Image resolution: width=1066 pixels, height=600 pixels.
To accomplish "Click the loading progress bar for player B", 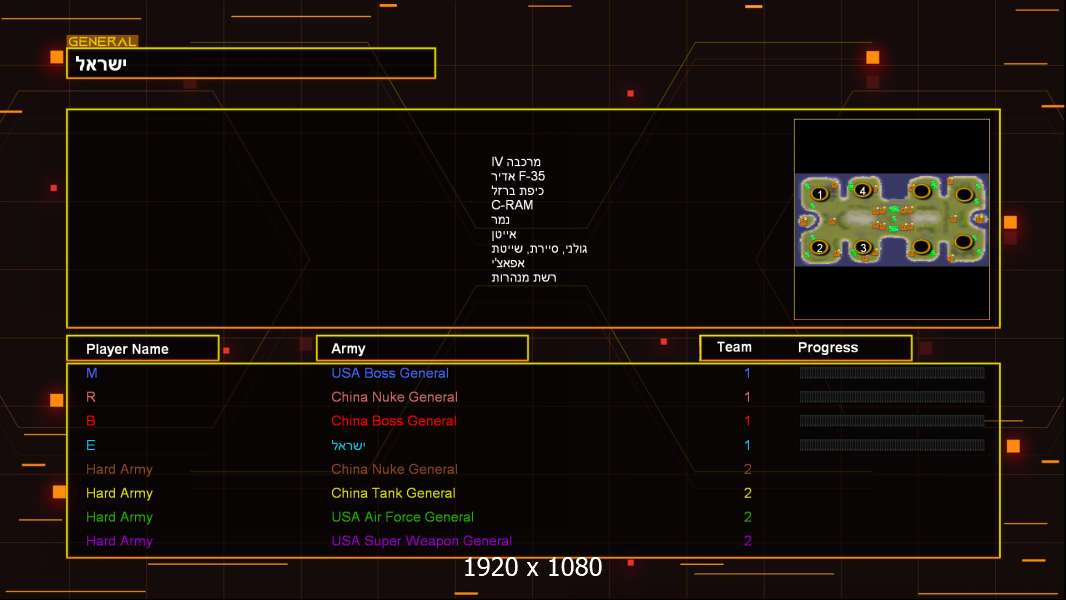I will 892,421.
